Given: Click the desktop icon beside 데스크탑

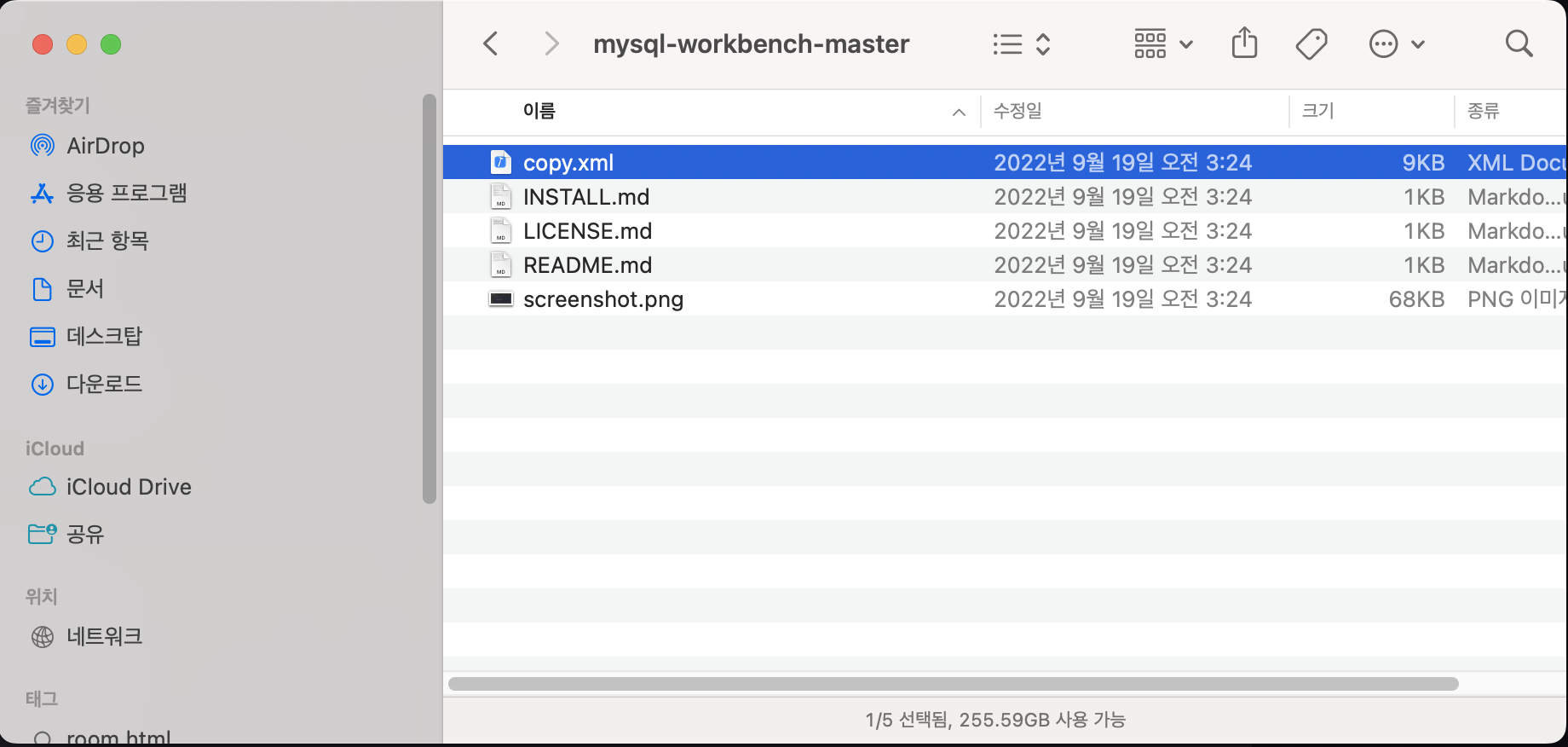Looking at the screenshot, I should [43, 337].
